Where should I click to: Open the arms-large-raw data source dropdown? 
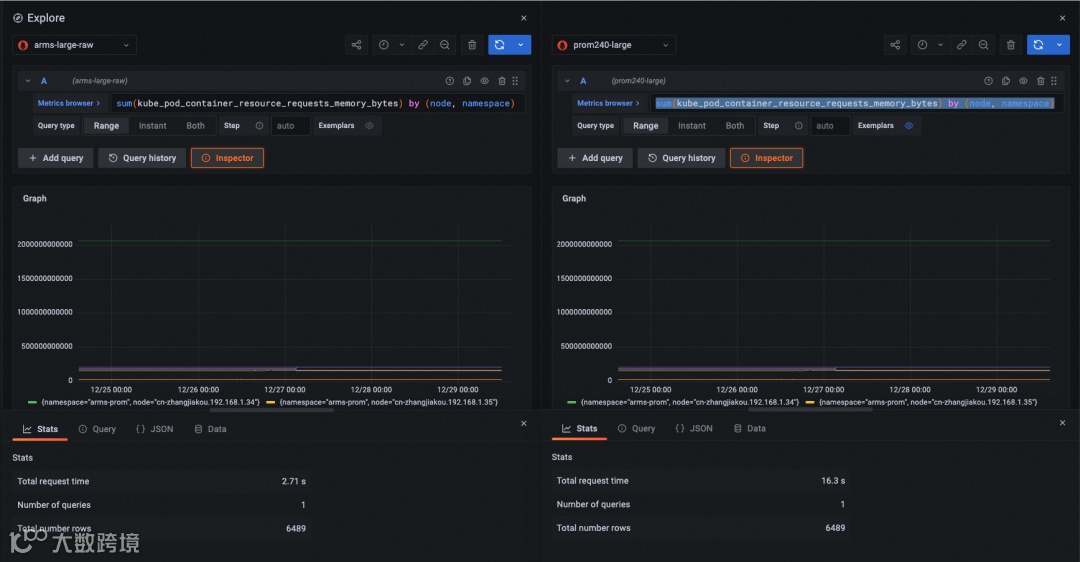[x=74, y=45]
